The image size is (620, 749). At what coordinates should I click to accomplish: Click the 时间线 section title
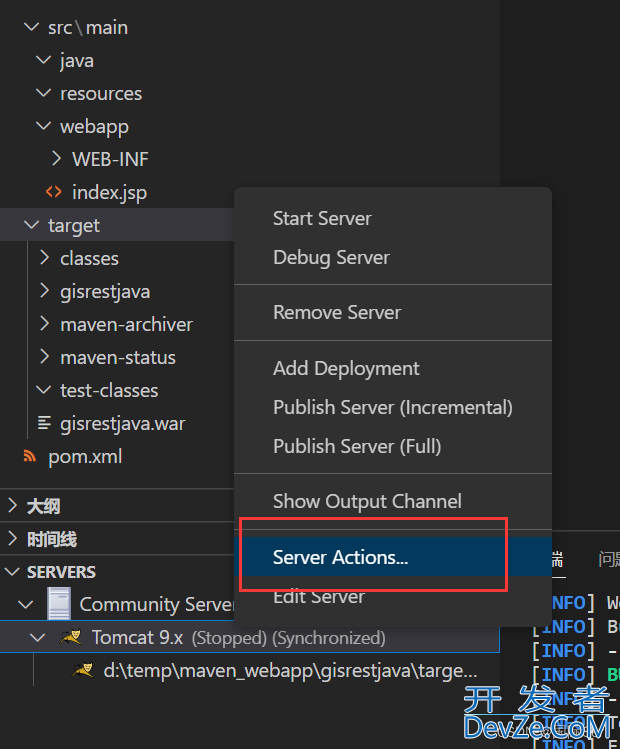coord(52,539)
